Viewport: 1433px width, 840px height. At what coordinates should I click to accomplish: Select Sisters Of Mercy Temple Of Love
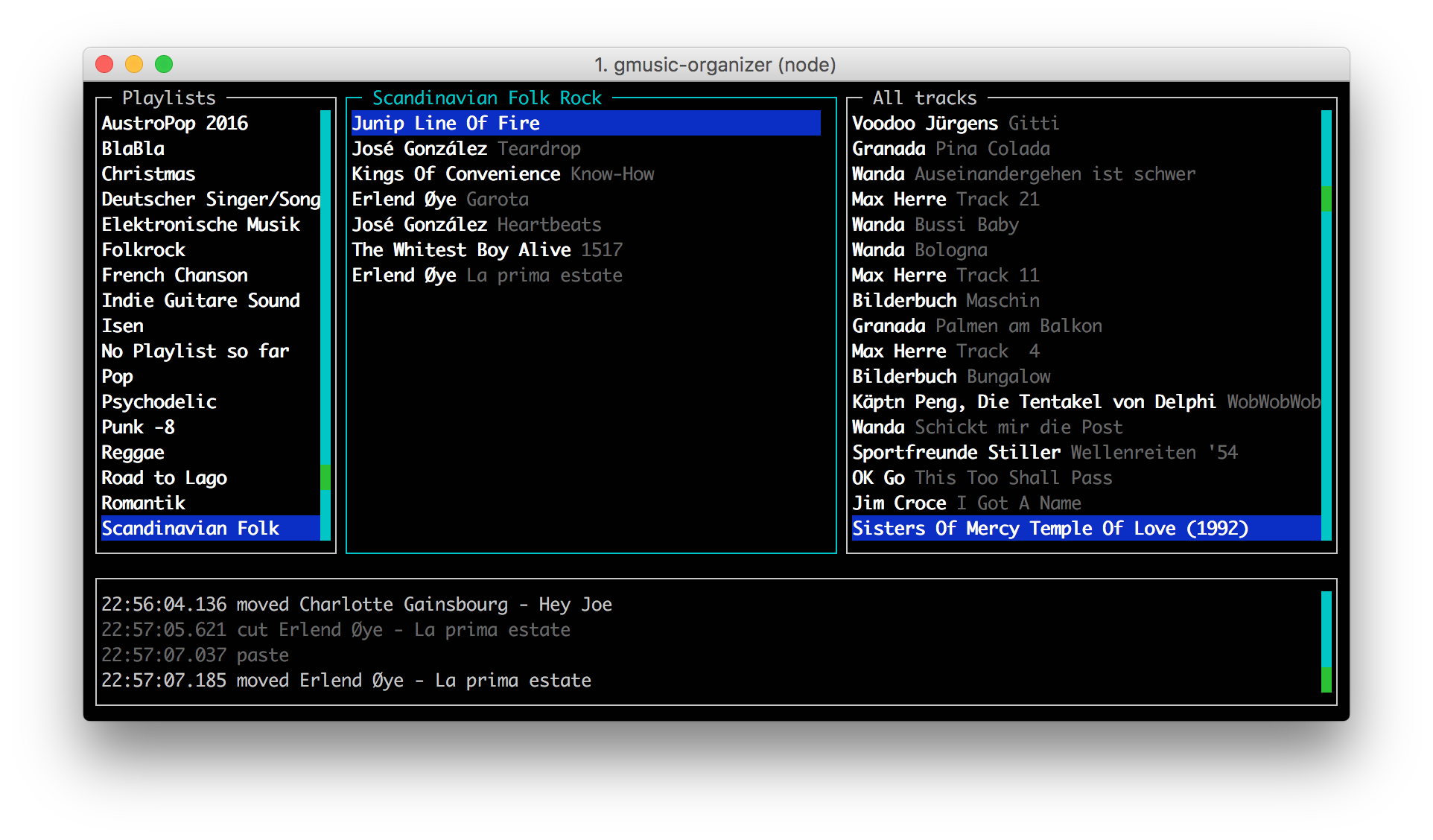point(1050,529)
